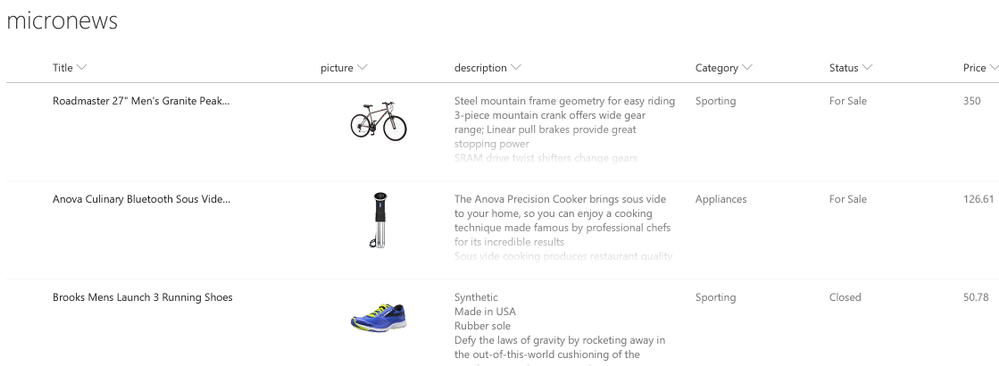Select the Closed status cell
This screenshot has width=999, height=366.
(845, 297)
